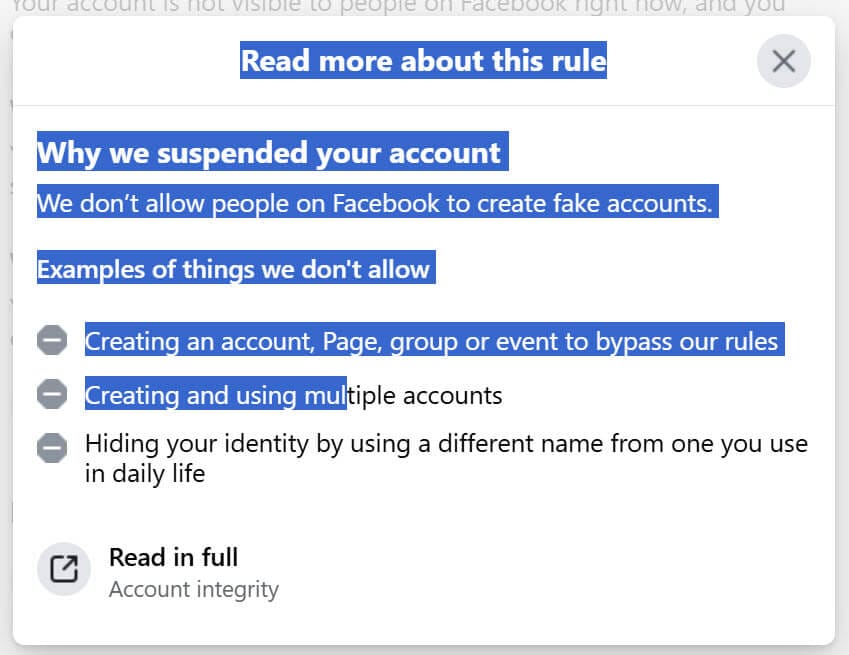Click the Why we suspended your account heading

pyautogui.click(x=269, y=152)
